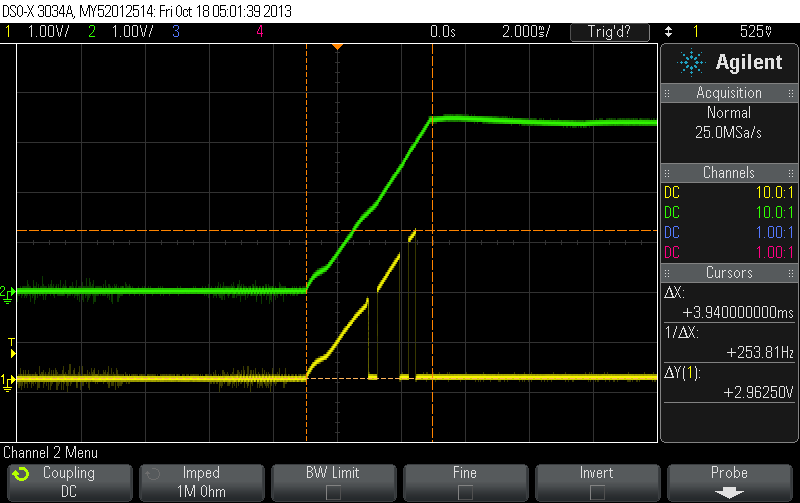The image size is (800, 503).
Task: Click the Coupling rotate-knob icon
Action: (x=21, y=474)
